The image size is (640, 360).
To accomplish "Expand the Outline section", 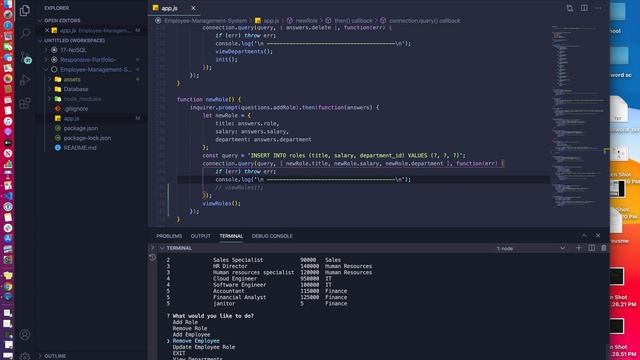I will [55, 356].
